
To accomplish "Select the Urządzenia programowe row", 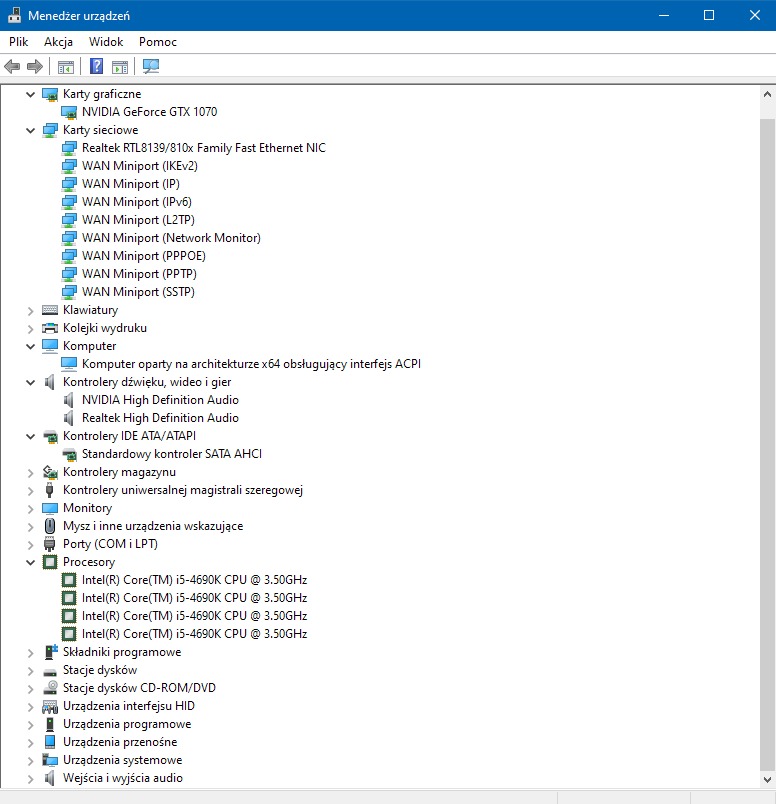I will (x=127, y=724).
